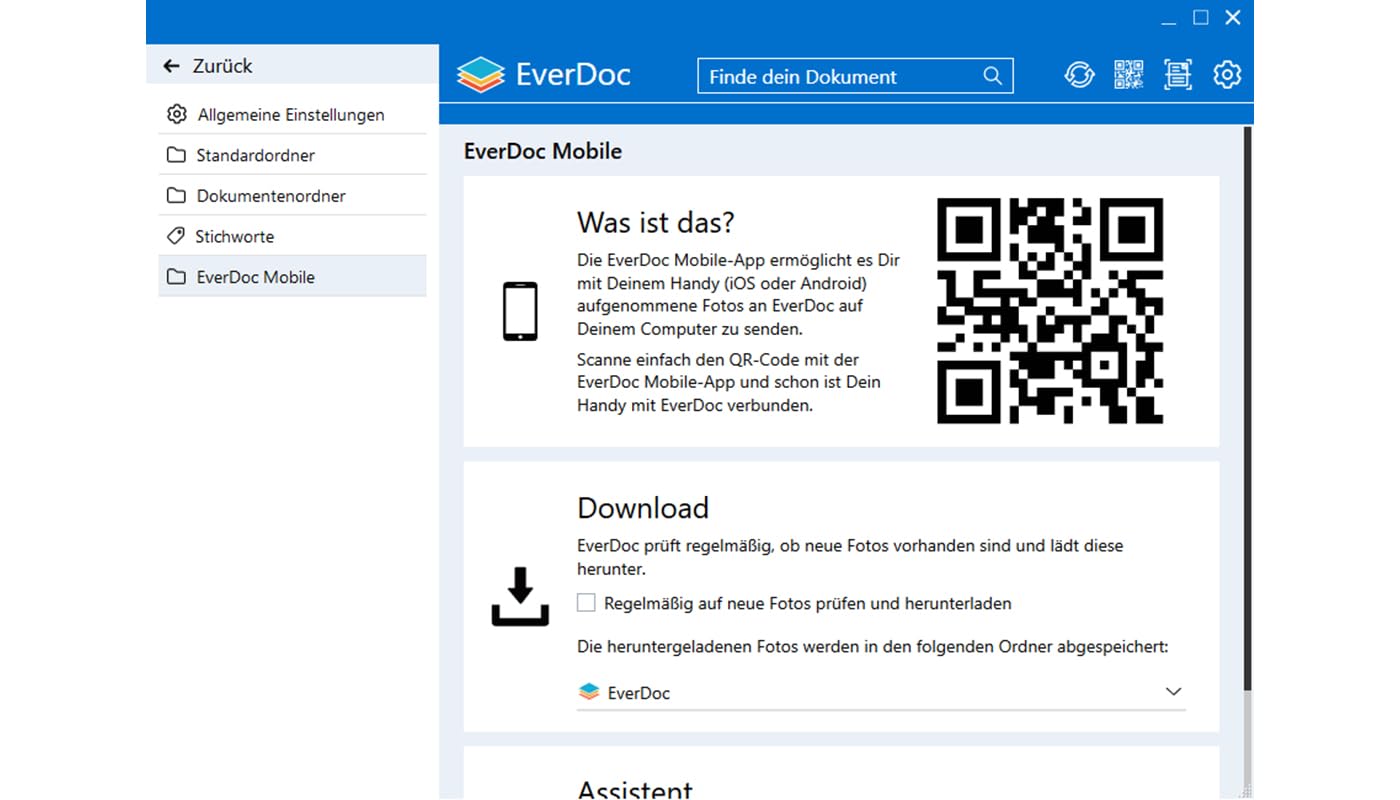Select Dokumentenordner in sidebar
The image size is (1400, 800).
[x=292, y=196]
